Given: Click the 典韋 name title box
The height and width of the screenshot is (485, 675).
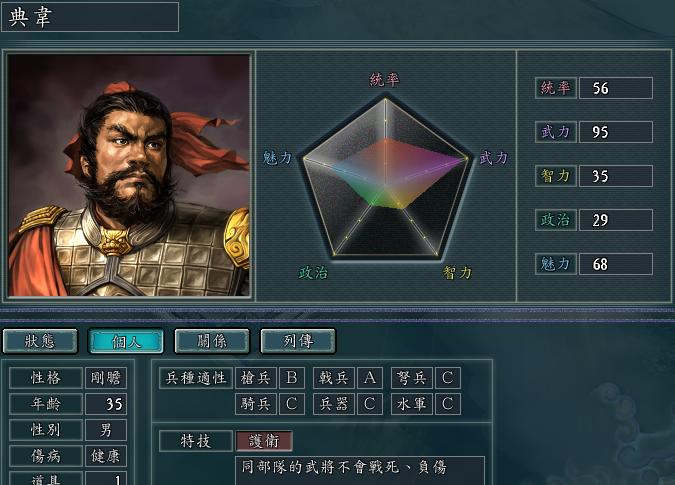Looking at the screenshot, I should [x=90, y=17].
